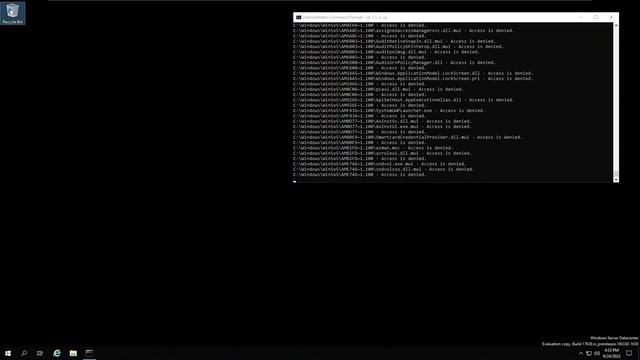Open the Recycle Bin desktop icon
This screenshot has height=360, width=640.
click(13, 13)
